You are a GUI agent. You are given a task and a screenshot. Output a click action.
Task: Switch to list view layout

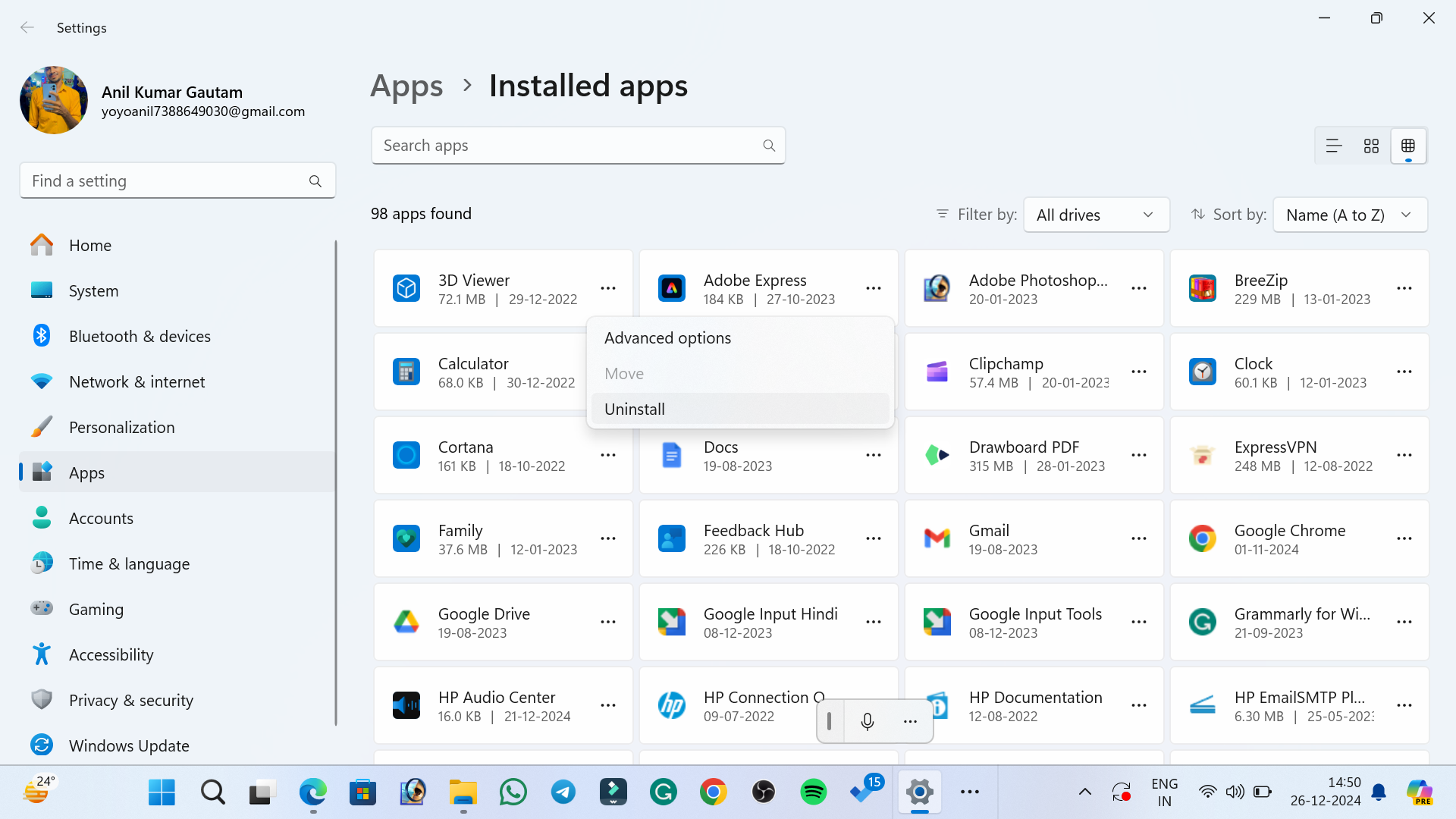click(1334, 146)
